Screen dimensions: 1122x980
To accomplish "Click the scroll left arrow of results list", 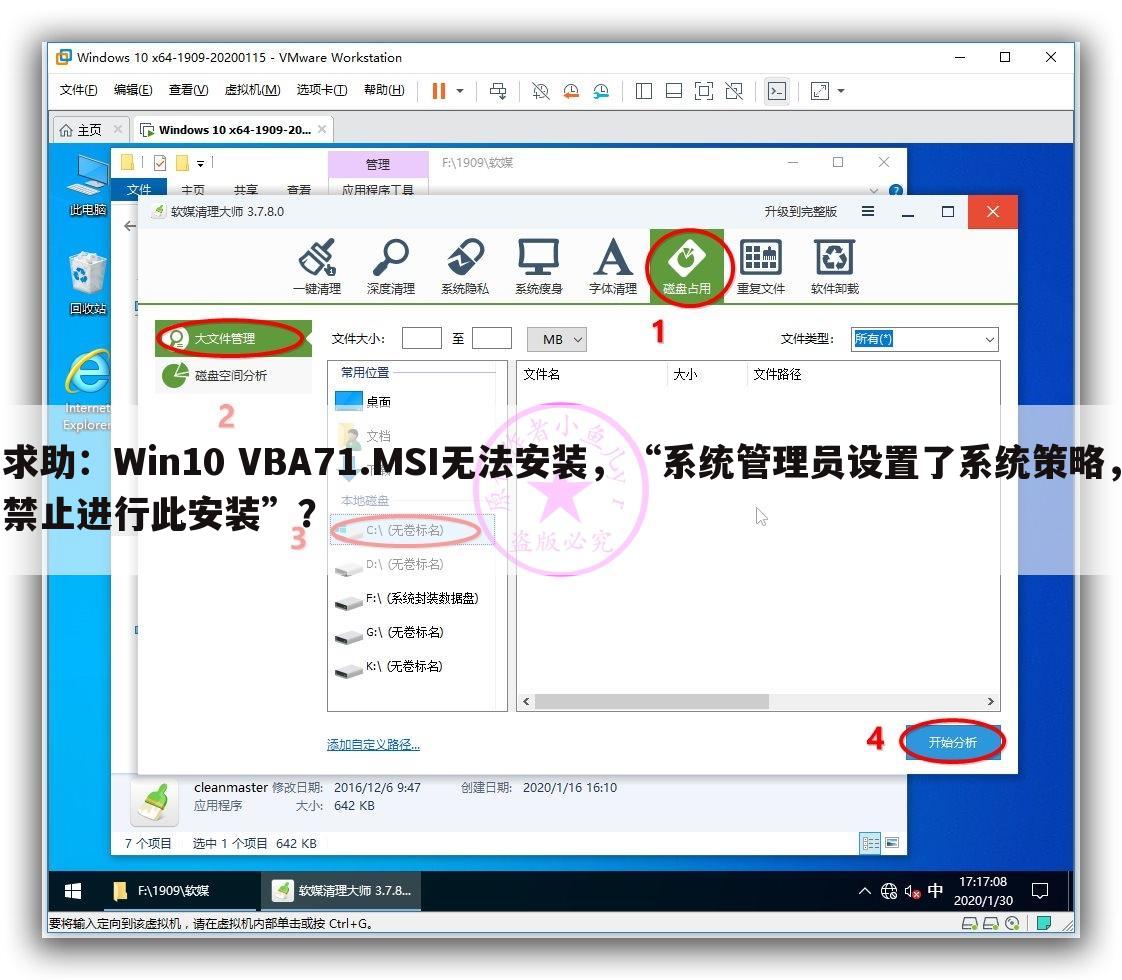I will tap(526, 702).
